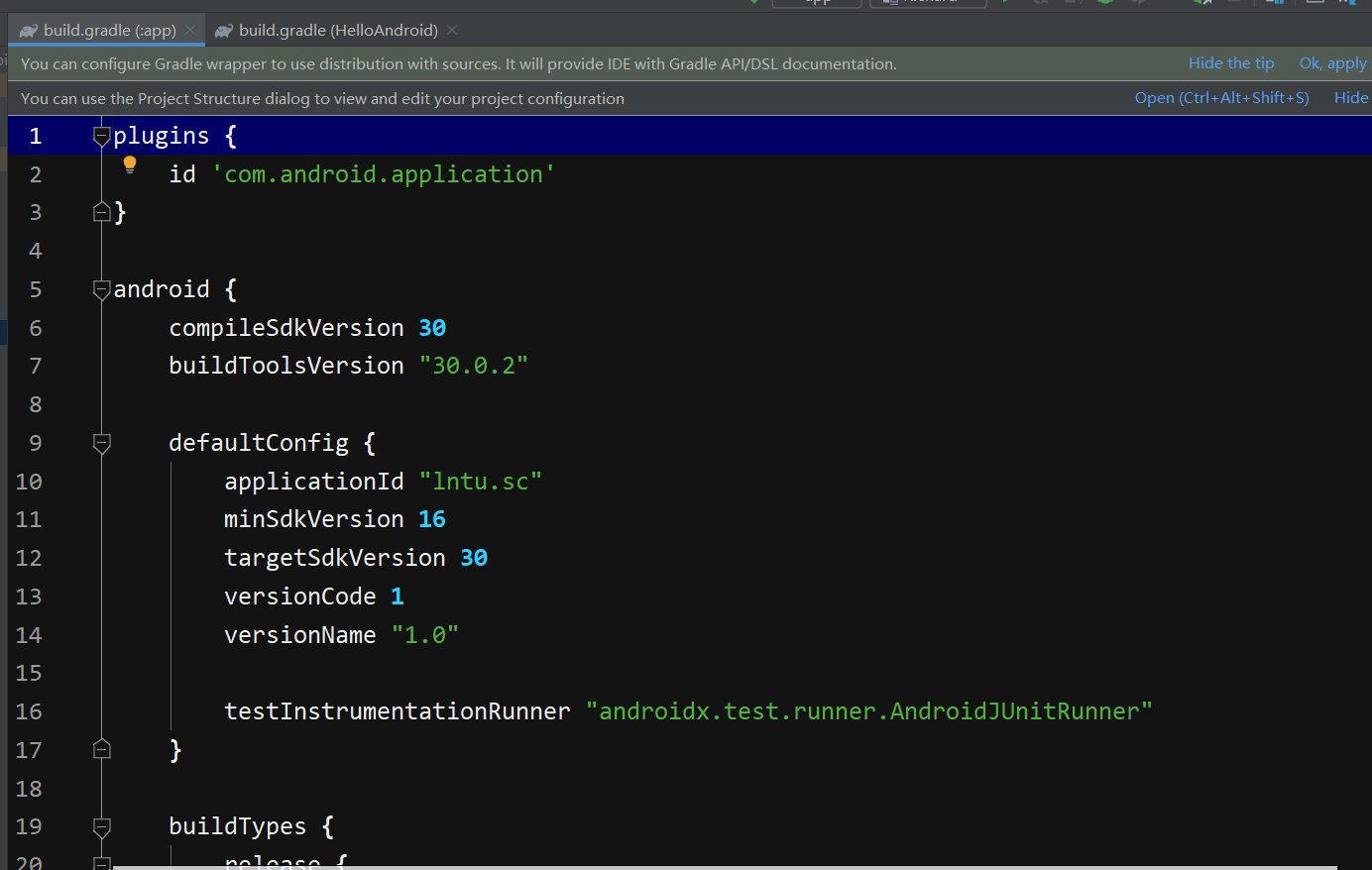Viewport: 1372px width, 870px height.
Task: Click the 'Ok, apply' link
Action: pyautogui.click(x=1332, y=63)
